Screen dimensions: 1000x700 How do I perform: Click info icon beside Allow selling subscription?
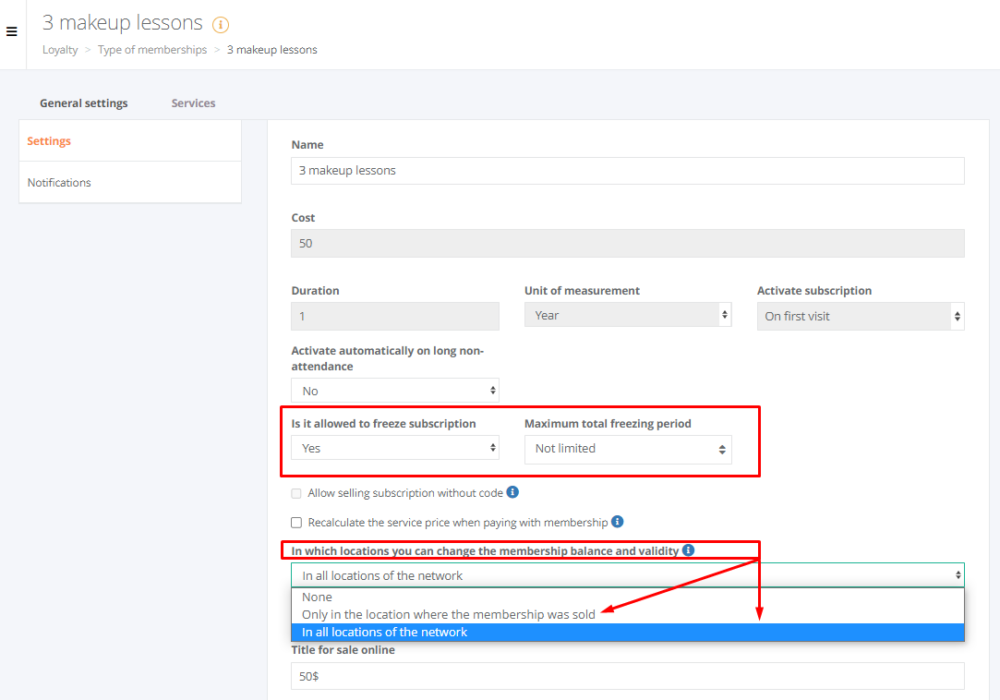tap(512, 492)
